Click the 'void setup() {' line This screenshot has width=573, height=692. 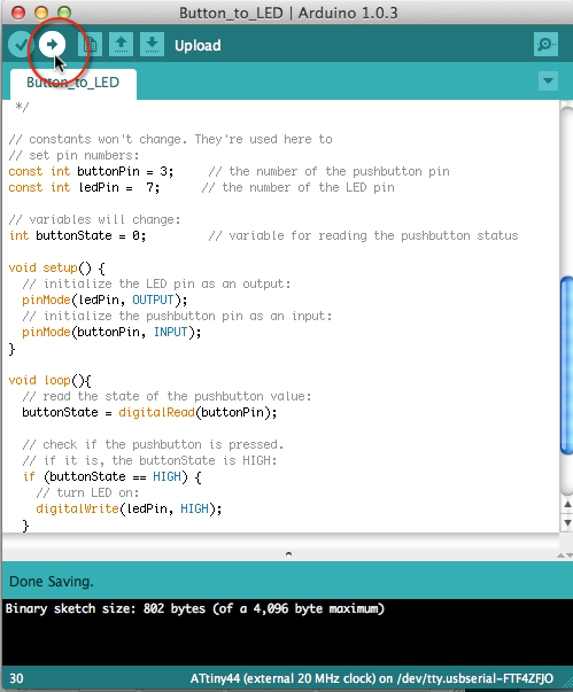(57, 268)
